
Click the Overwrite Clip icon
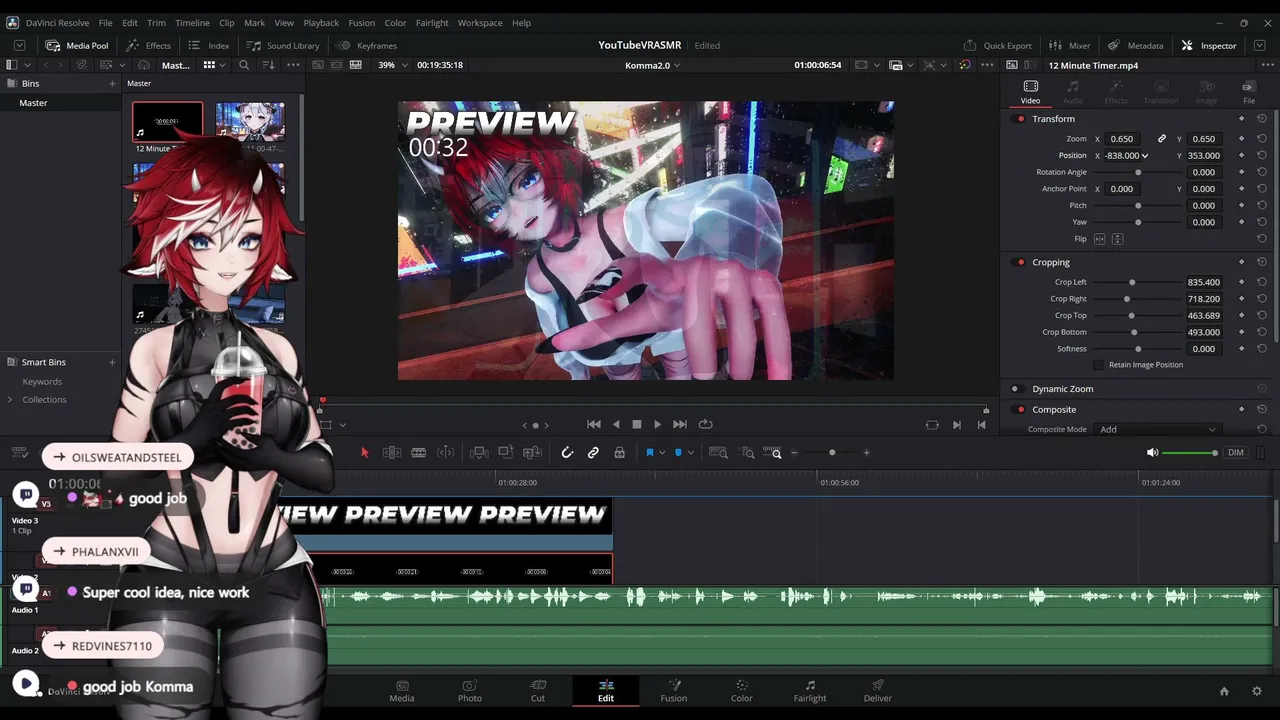[506, 453]
